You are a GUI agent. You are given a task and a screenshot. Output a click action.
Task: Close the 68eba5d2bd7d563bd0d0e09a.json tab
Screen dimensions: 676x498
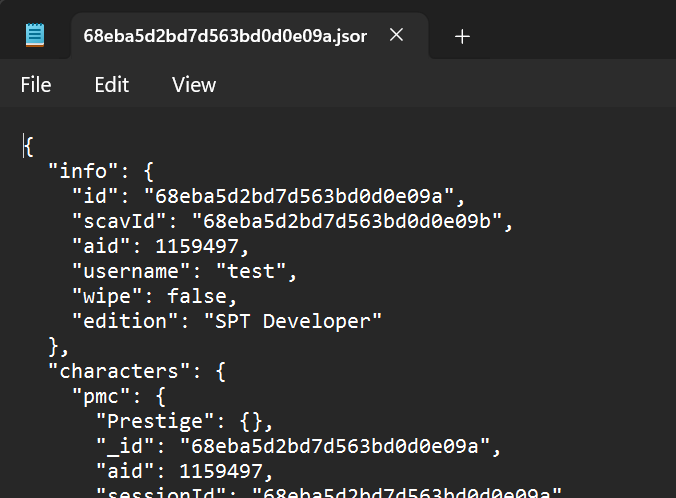click(396, 36)
